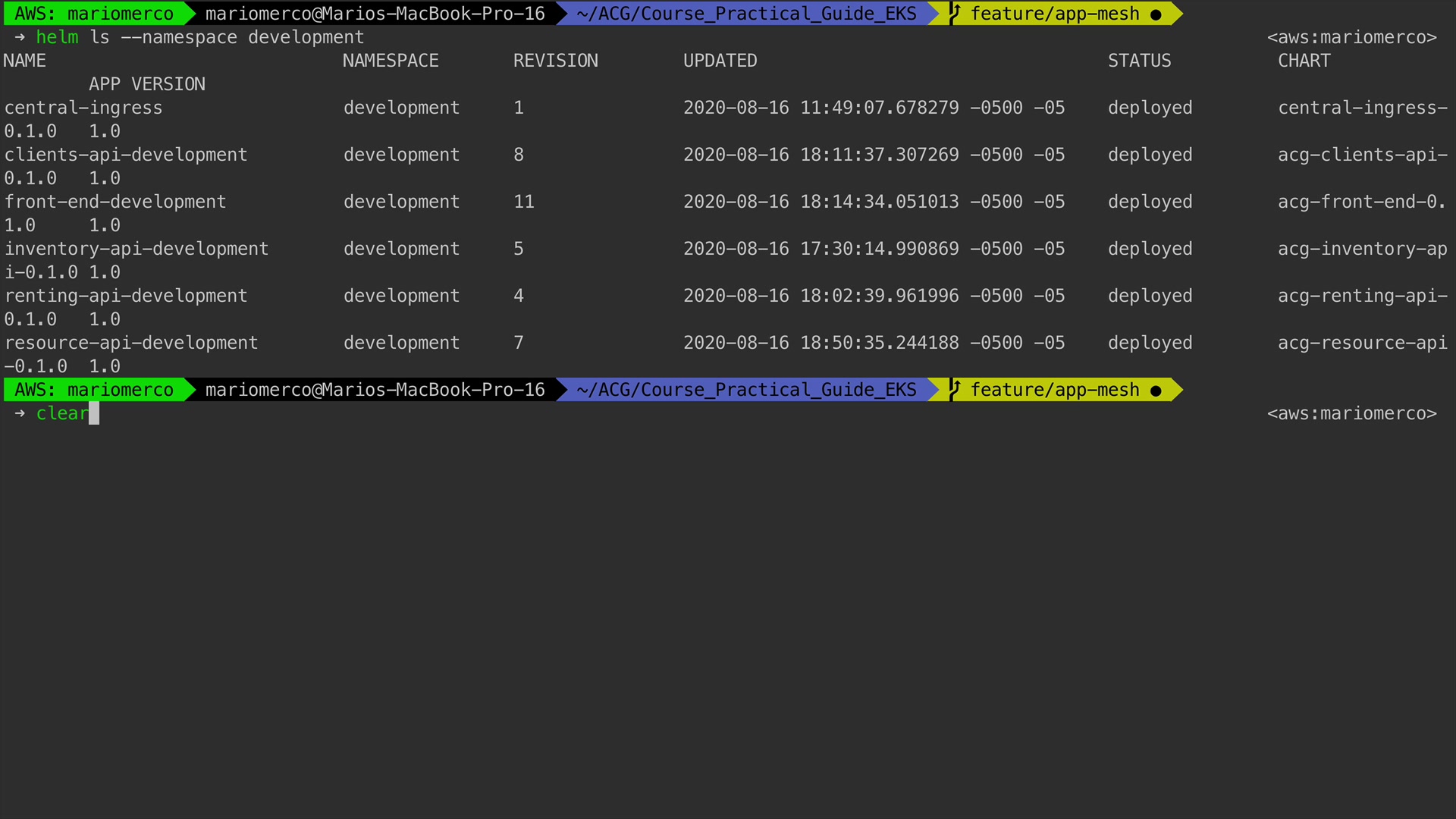This screenshot has height=819, width=1456.
Task: Click the top right <aws:mariomerco> prompt text
Action: pyautogui.click(x=1351, y=37)
